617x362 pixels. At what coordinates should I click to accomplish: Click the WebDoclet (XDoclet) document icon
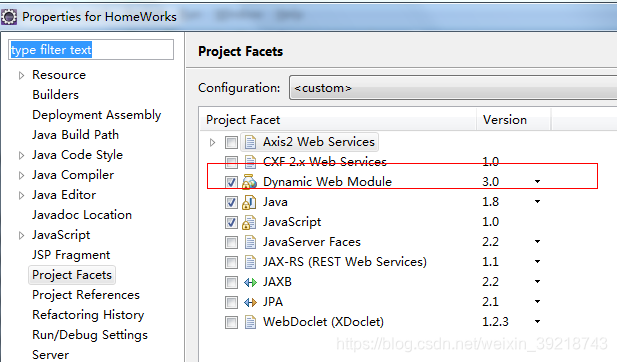click(250, 322)
